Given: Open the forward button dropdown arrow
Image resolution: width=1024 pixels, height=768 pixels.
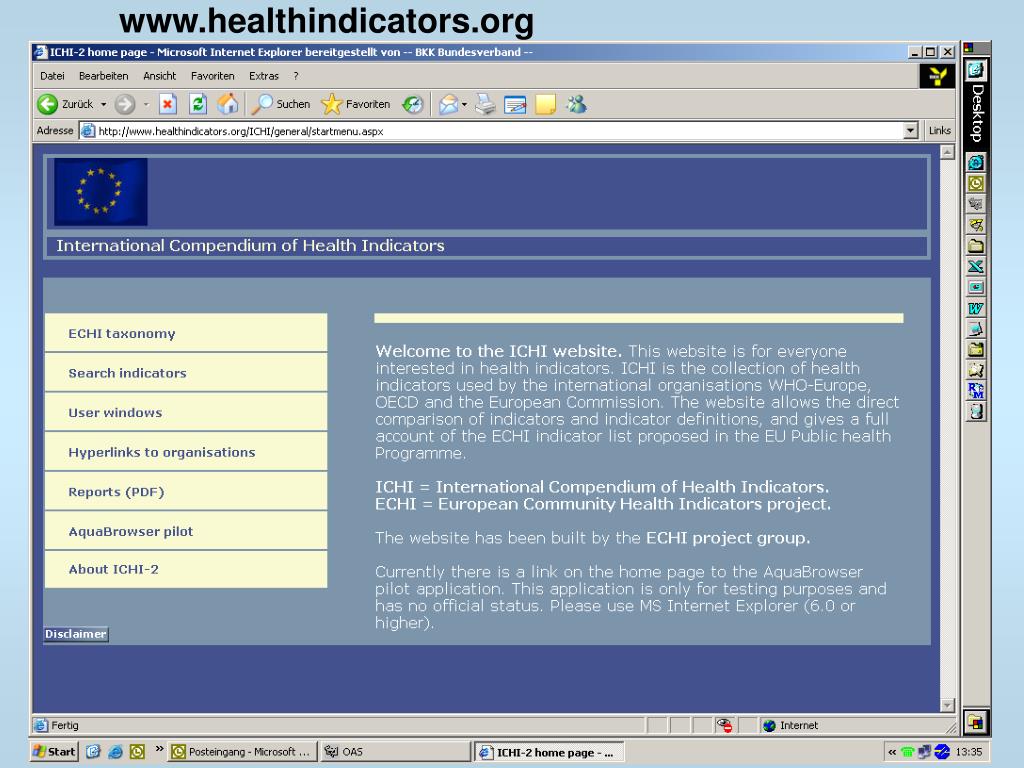Looking at the screenshot, I should coord(146,104).
